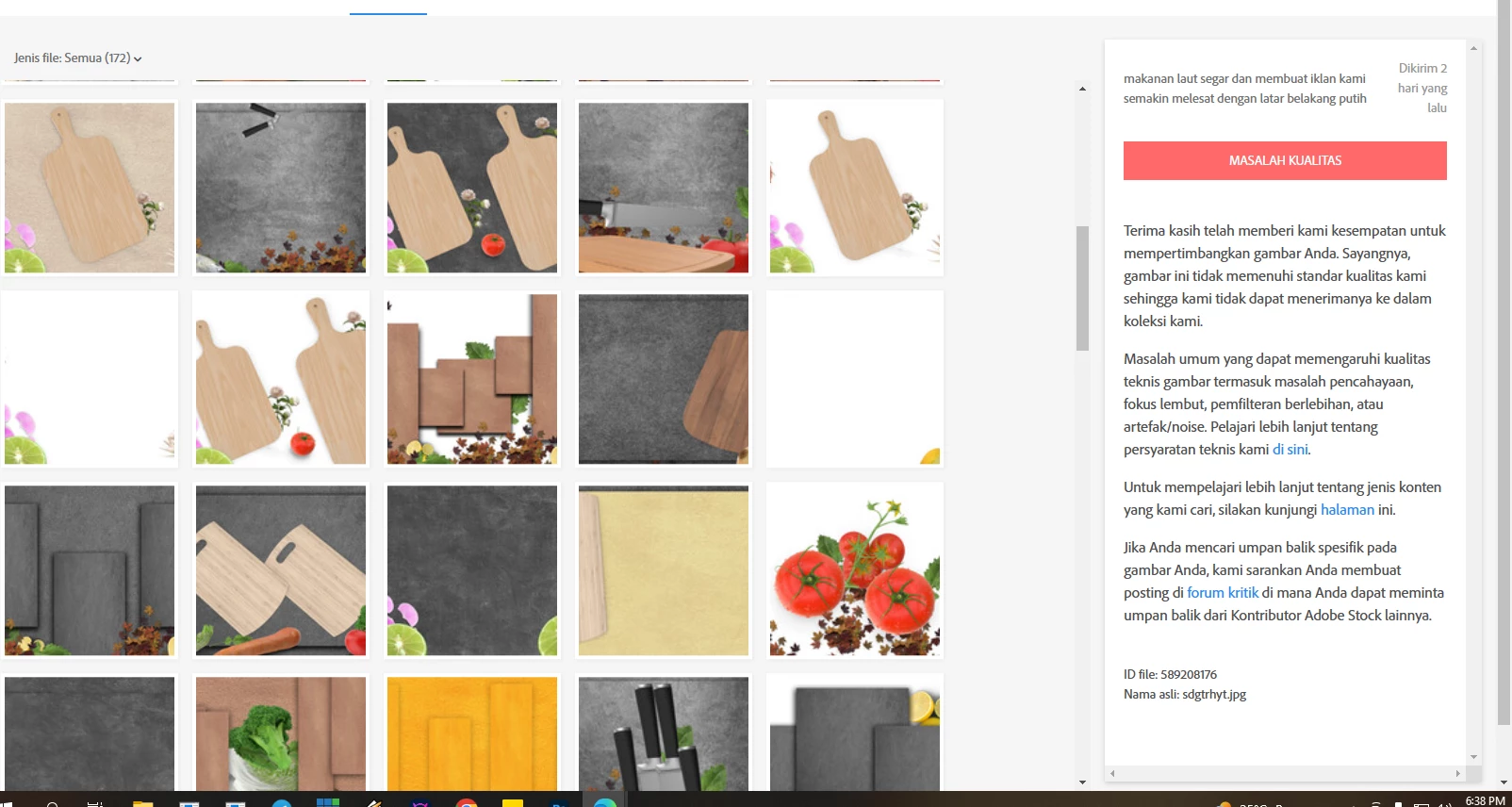The image size is (1512, 807).
Task: Click the 'makanan laut segar' image title text
Action: click(x=1244, y=89)
